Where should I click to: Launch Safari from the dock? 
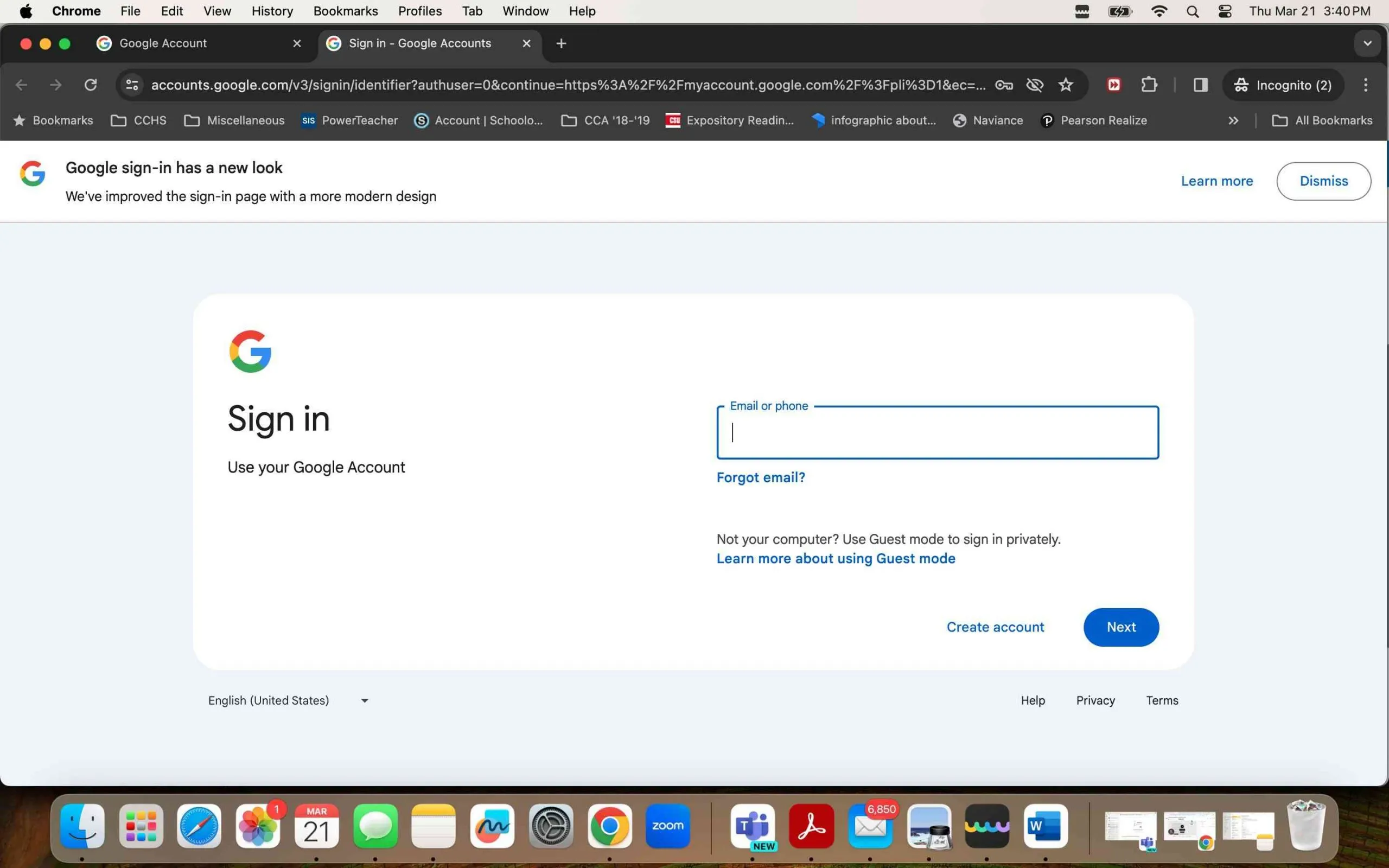tap(199, 826)
